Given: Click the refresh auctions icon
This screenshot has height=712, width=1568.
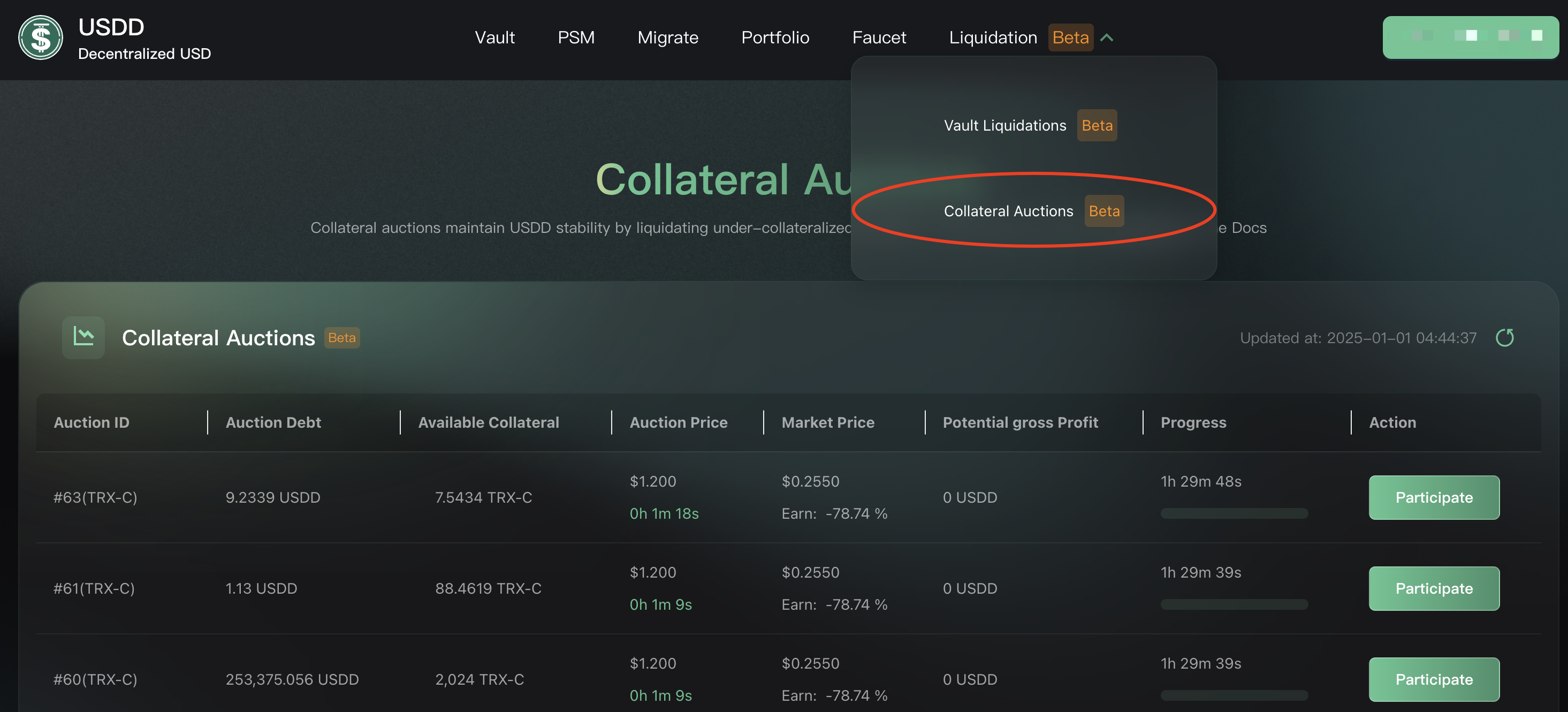Looking at the screenshot, I should (1504, 338).
